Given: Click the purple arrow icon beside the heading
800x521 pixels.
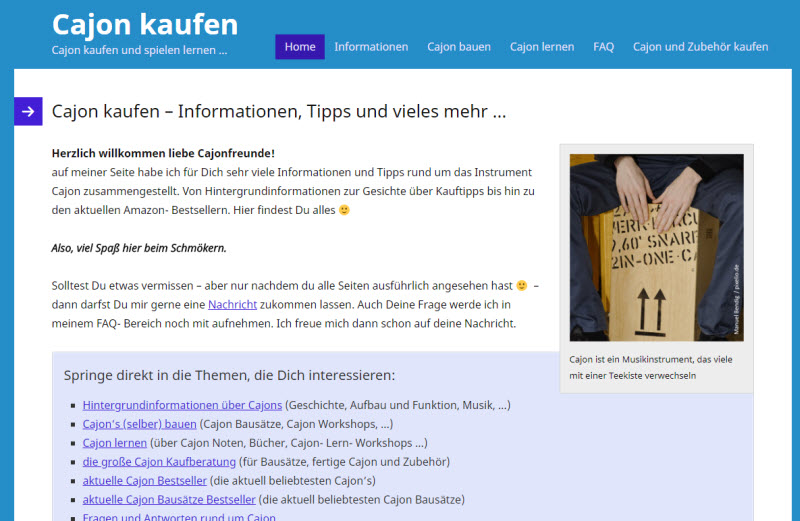Looking at the screenshot, I should pos(28,111).
